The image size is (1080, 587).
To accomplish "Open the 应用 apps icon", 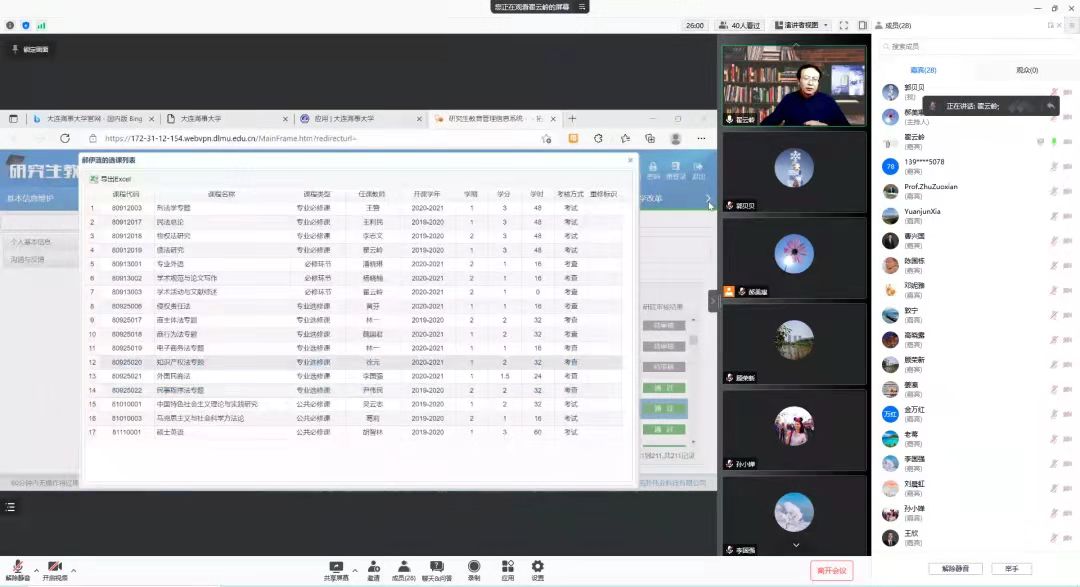I will [507, 567].
